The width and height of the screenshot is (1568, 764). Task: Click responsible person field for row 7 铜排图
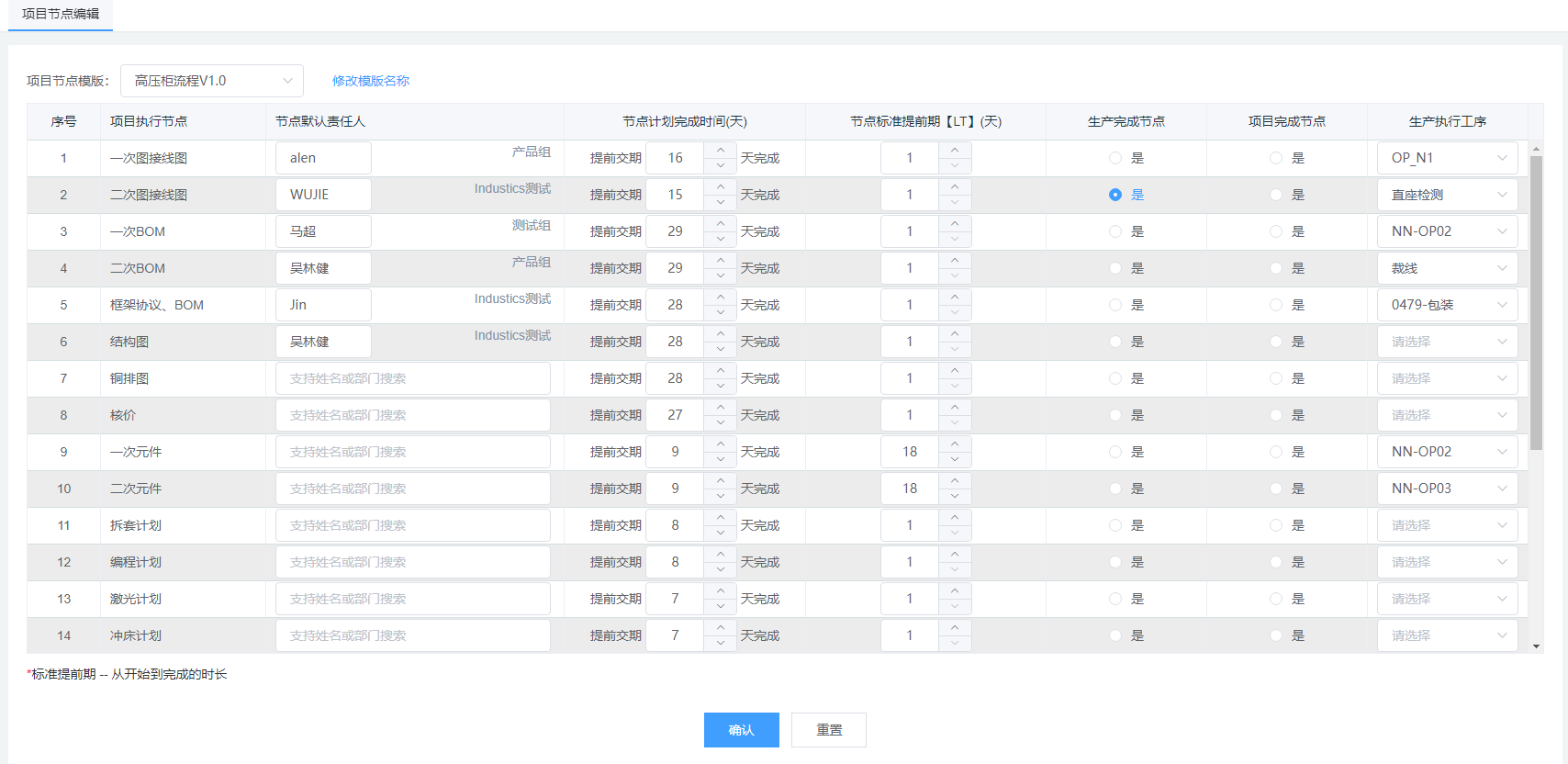pyautogui.click(x=412, y=378)
